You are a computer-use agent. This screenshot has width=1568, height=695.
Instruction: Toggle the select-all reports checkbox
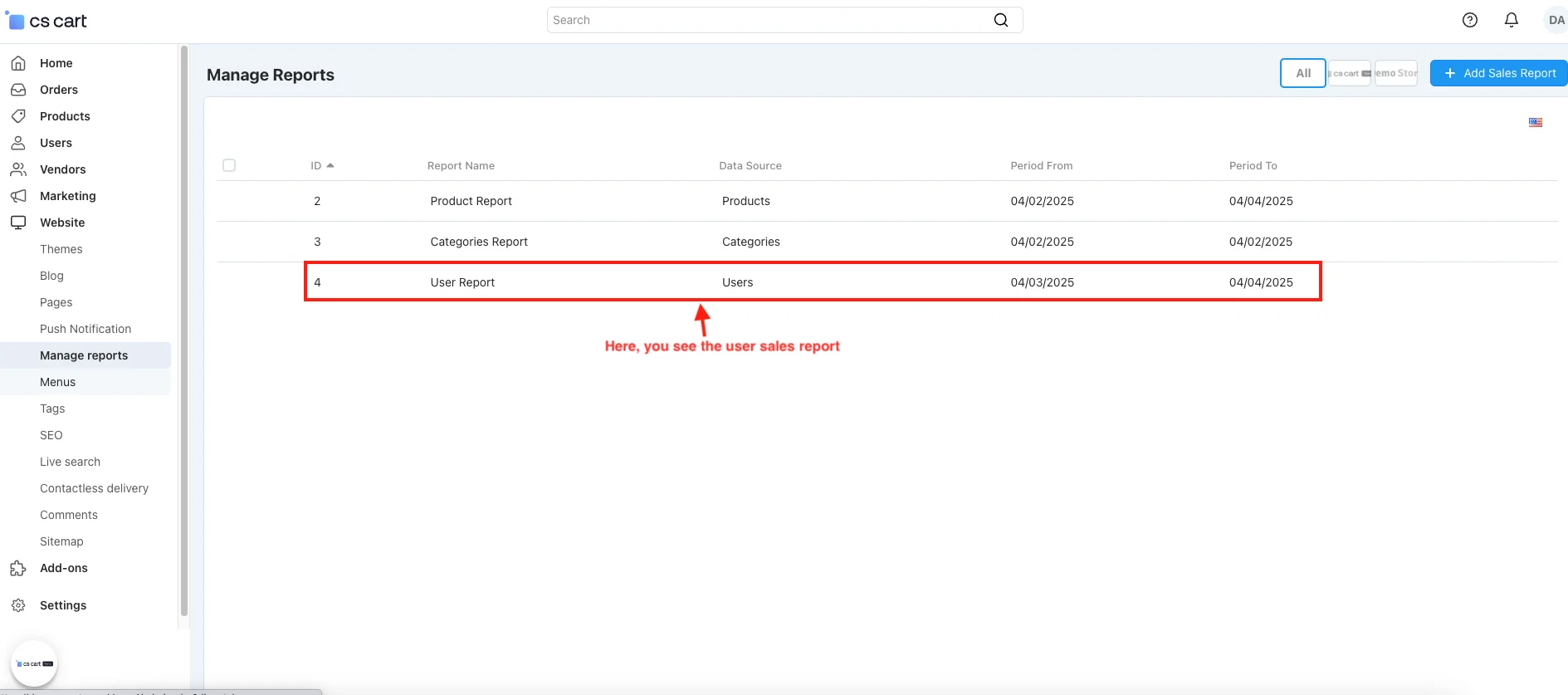click(x=229, y=165)
